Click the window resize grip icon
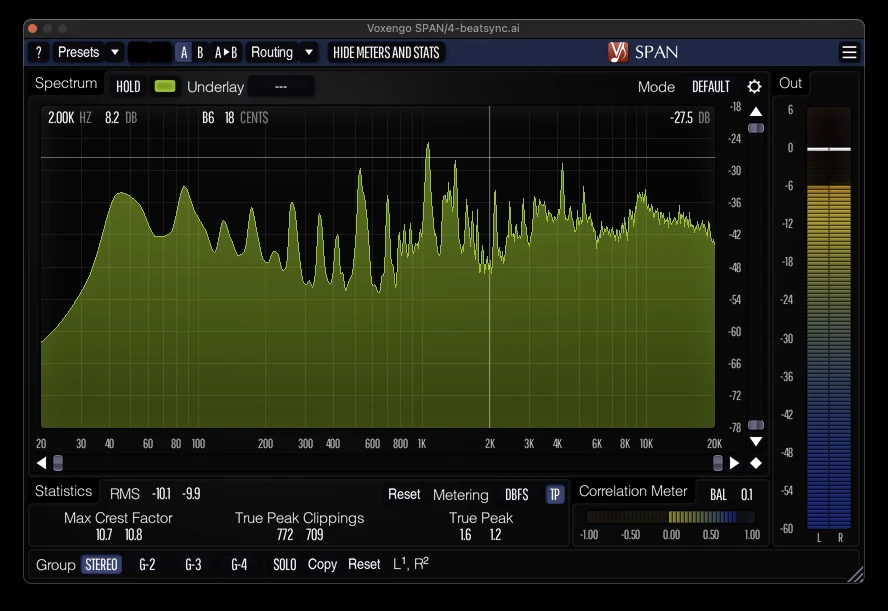 coord(855,574)
